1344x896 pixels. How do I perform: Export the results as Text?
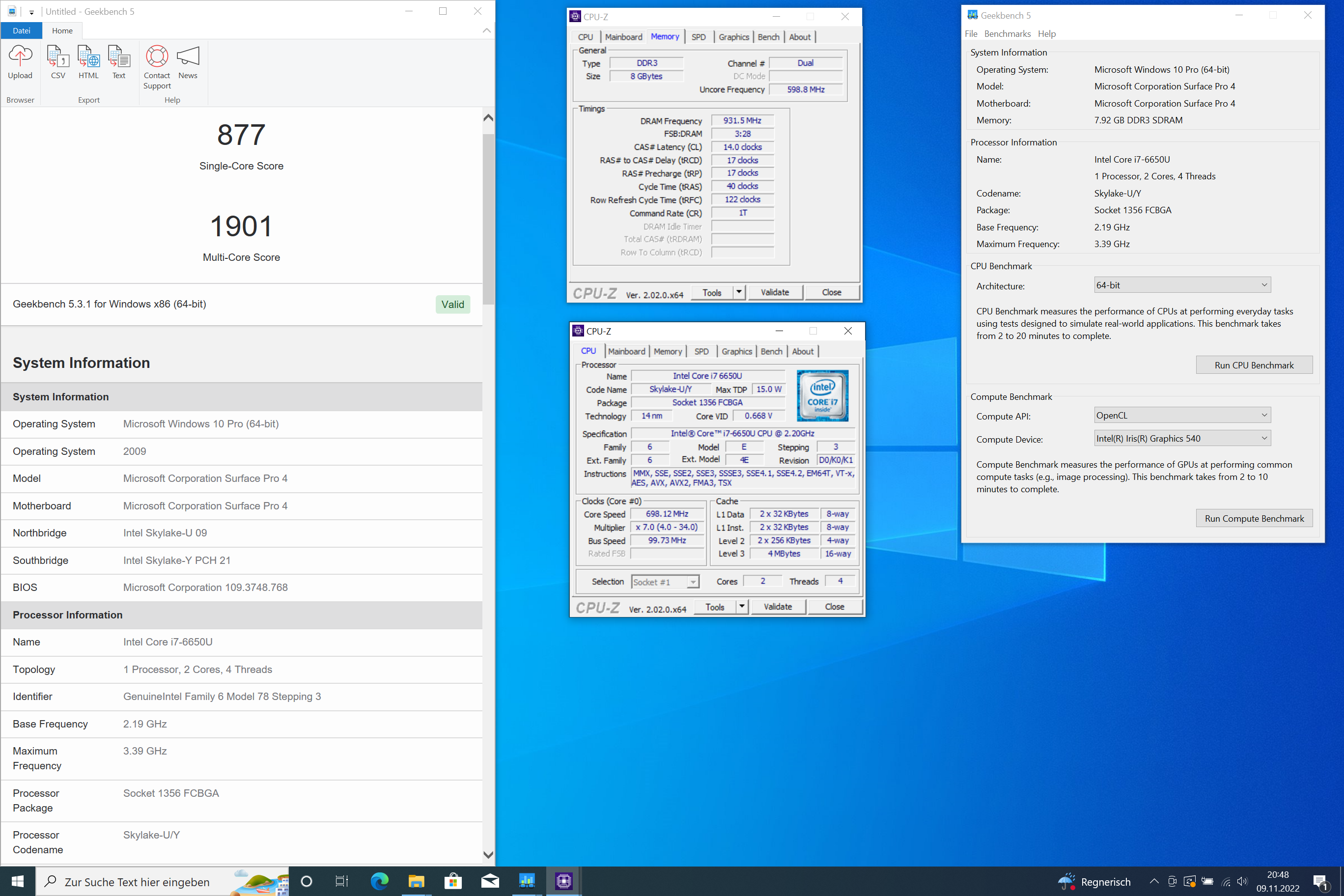click(x=119, y=62)
